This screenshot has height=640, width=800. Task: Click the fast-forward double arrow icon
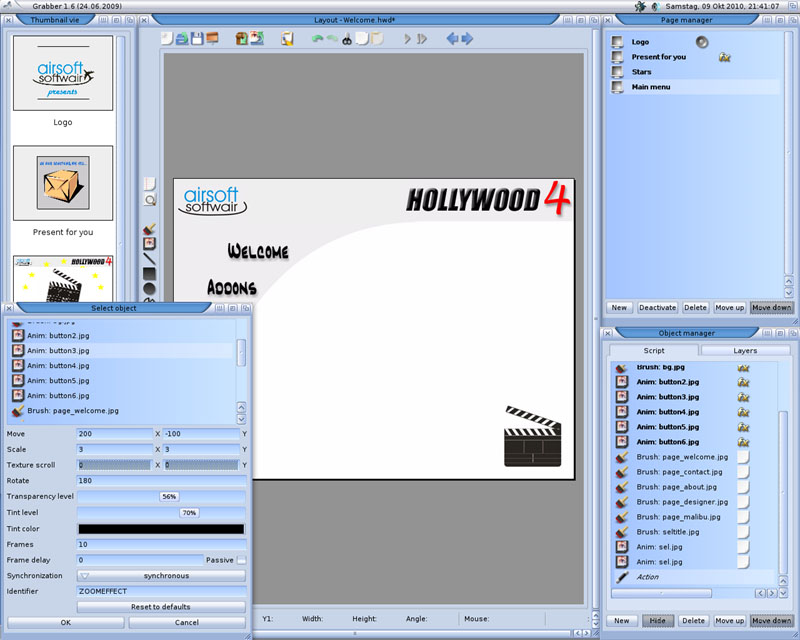[421, 38]
